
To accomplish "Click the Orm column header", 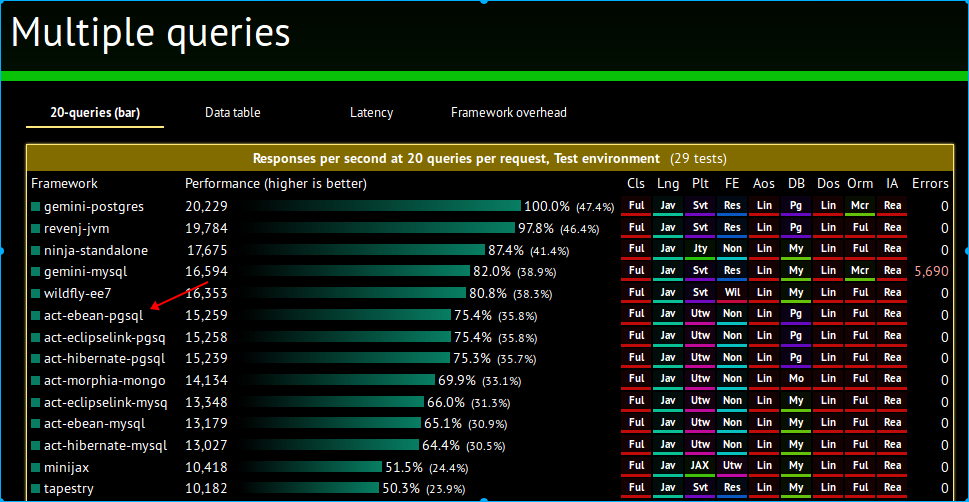I will (860, 184).
